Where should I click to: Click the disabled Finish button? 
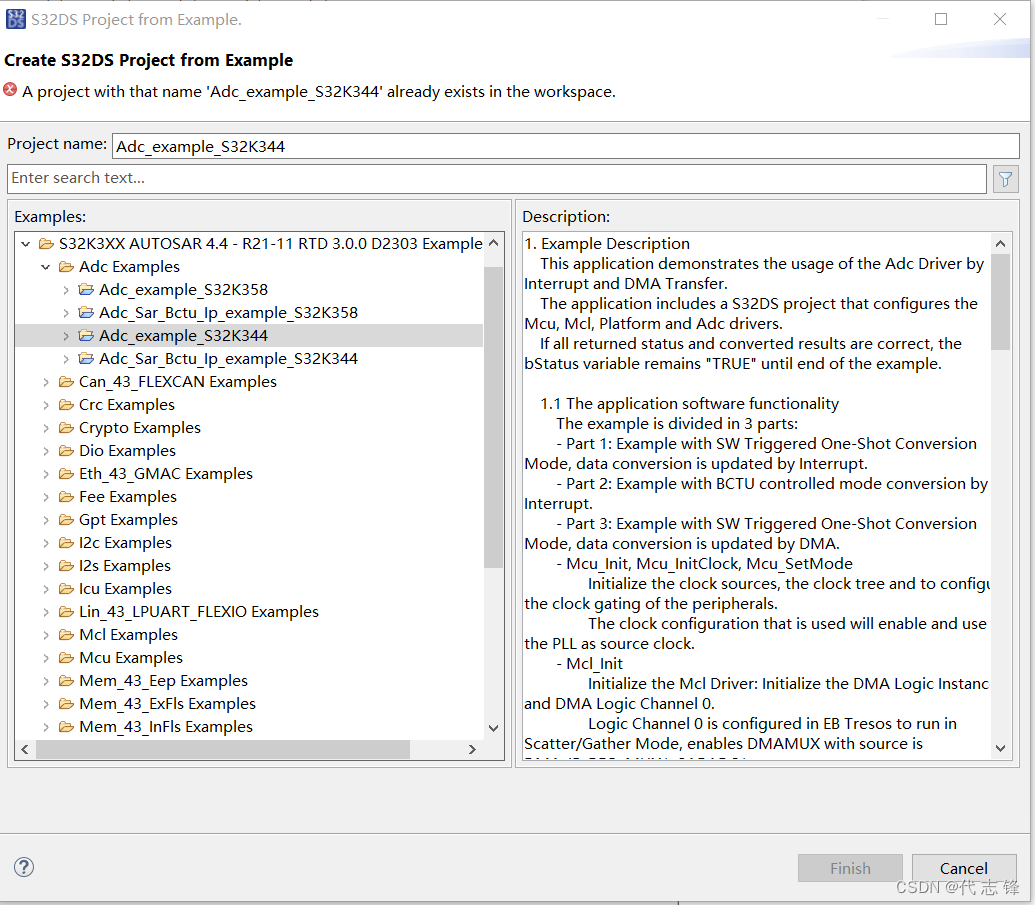[850, 868]
